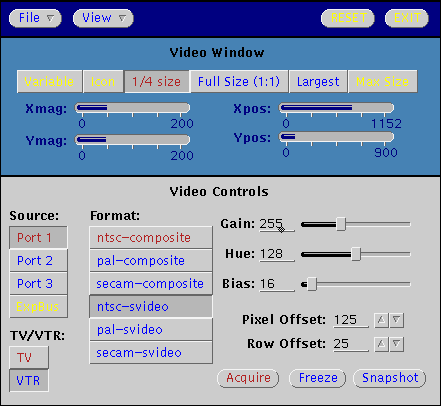This screenshot has width=441, height=406.
Task: Select the Icon size option
Action: [103, 82]
